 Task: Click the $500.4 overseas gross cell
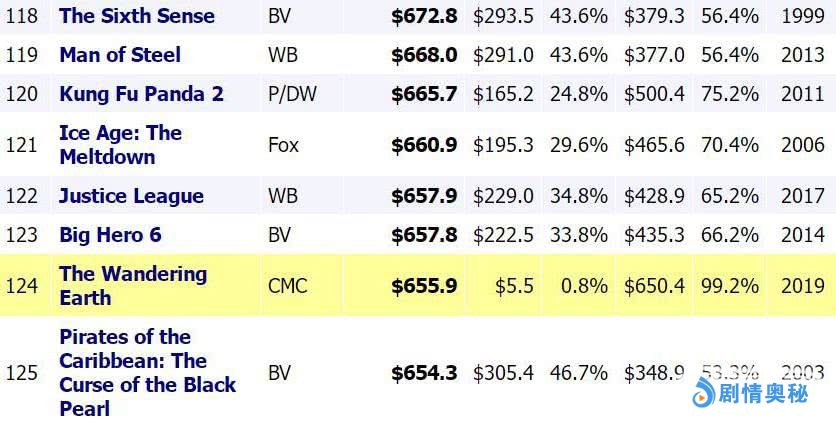pyautogui.click(x=654, y=94)
